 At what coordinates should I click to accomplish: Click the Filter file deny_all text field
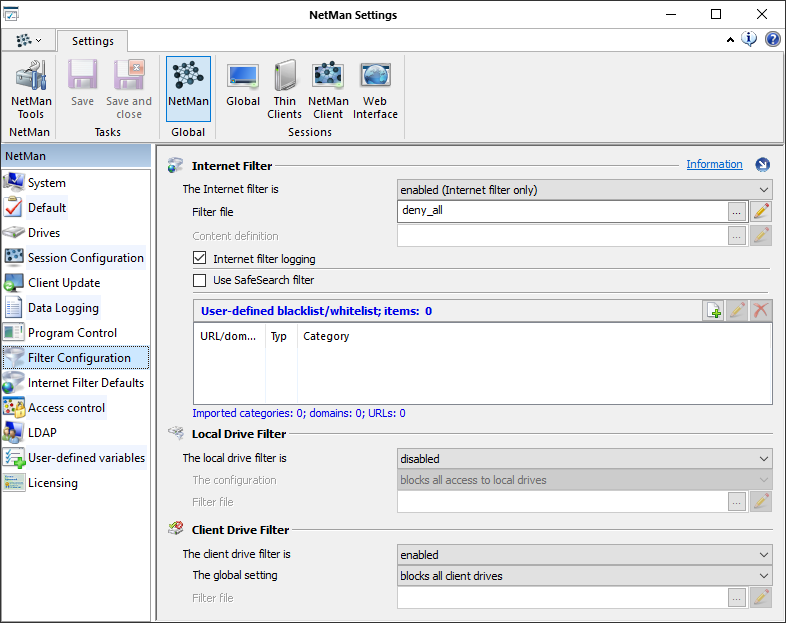(x=560, y=211)
